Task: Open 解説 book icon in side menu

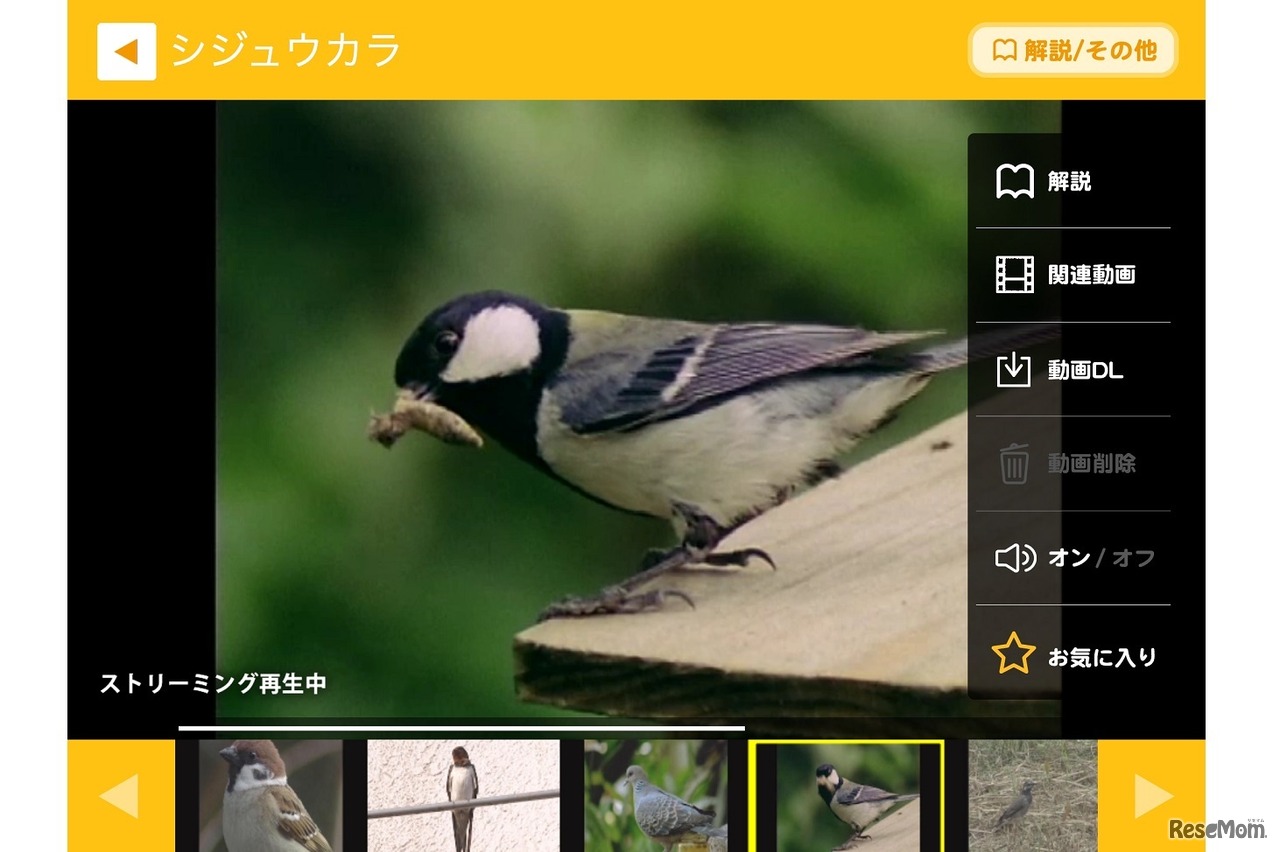Action: pos(1014,181)
